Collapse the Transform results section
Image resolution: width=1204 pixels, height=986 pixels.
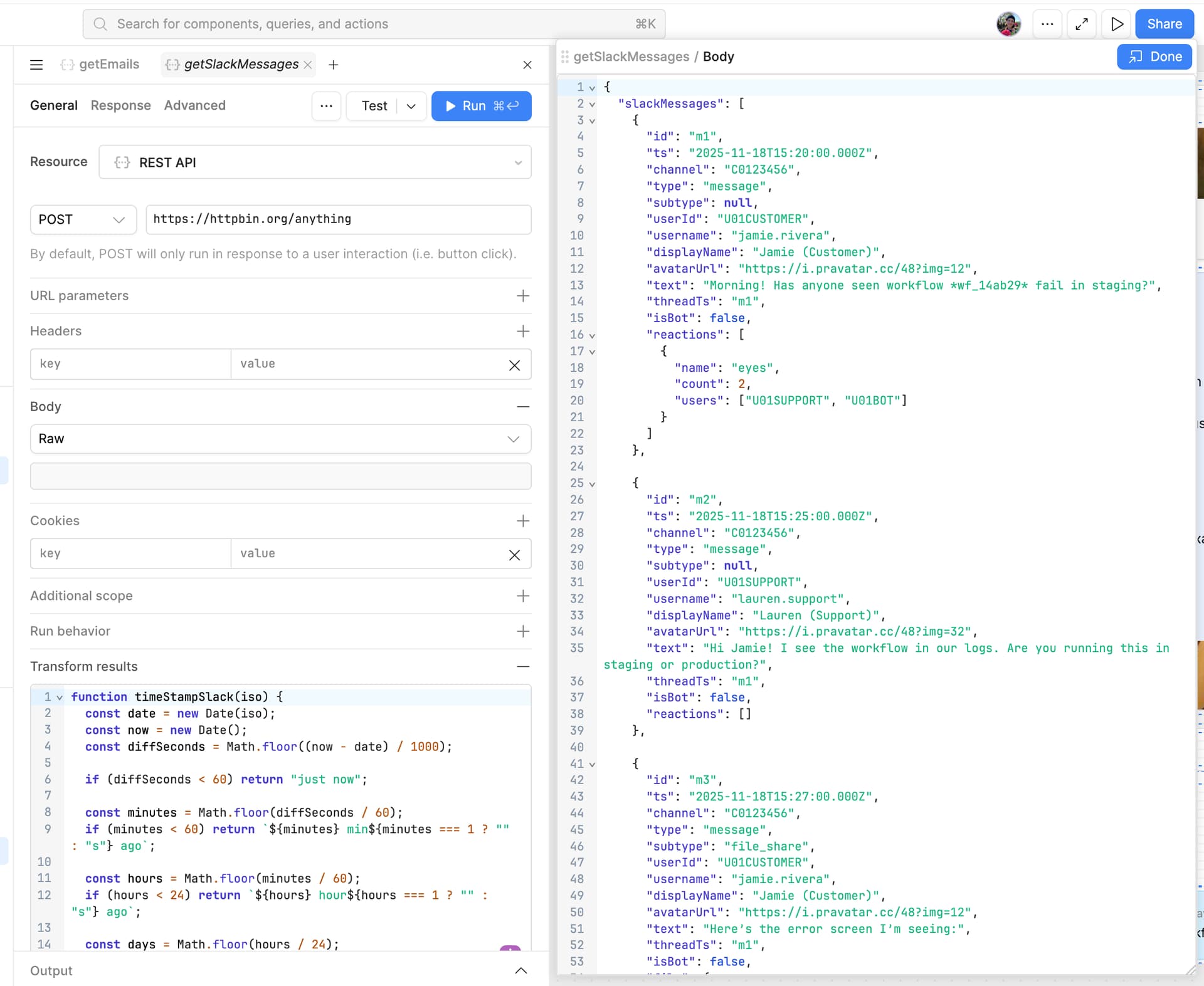pos(523,666)
